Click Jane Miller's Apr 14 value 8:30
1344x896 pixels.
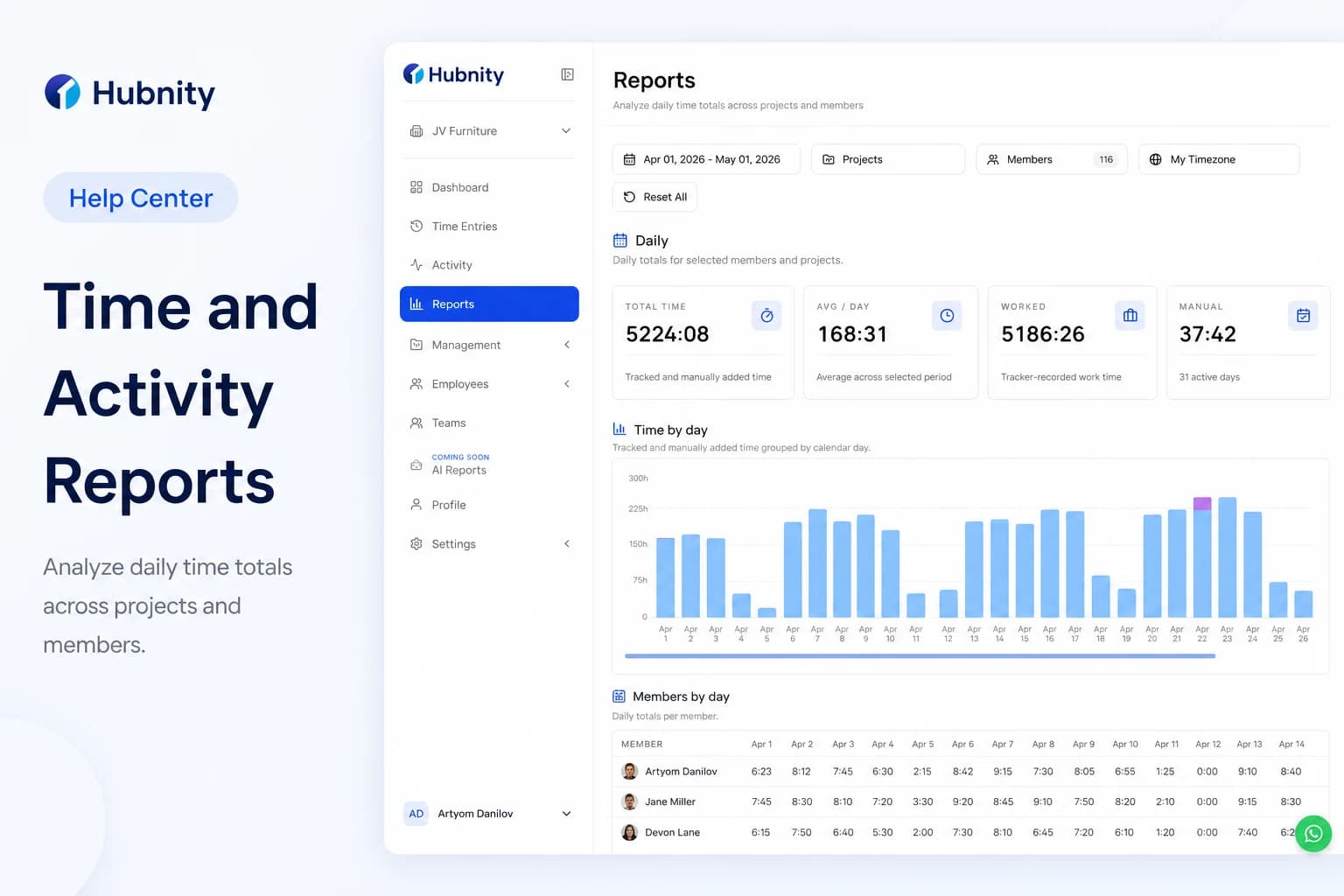point(1291,801)
